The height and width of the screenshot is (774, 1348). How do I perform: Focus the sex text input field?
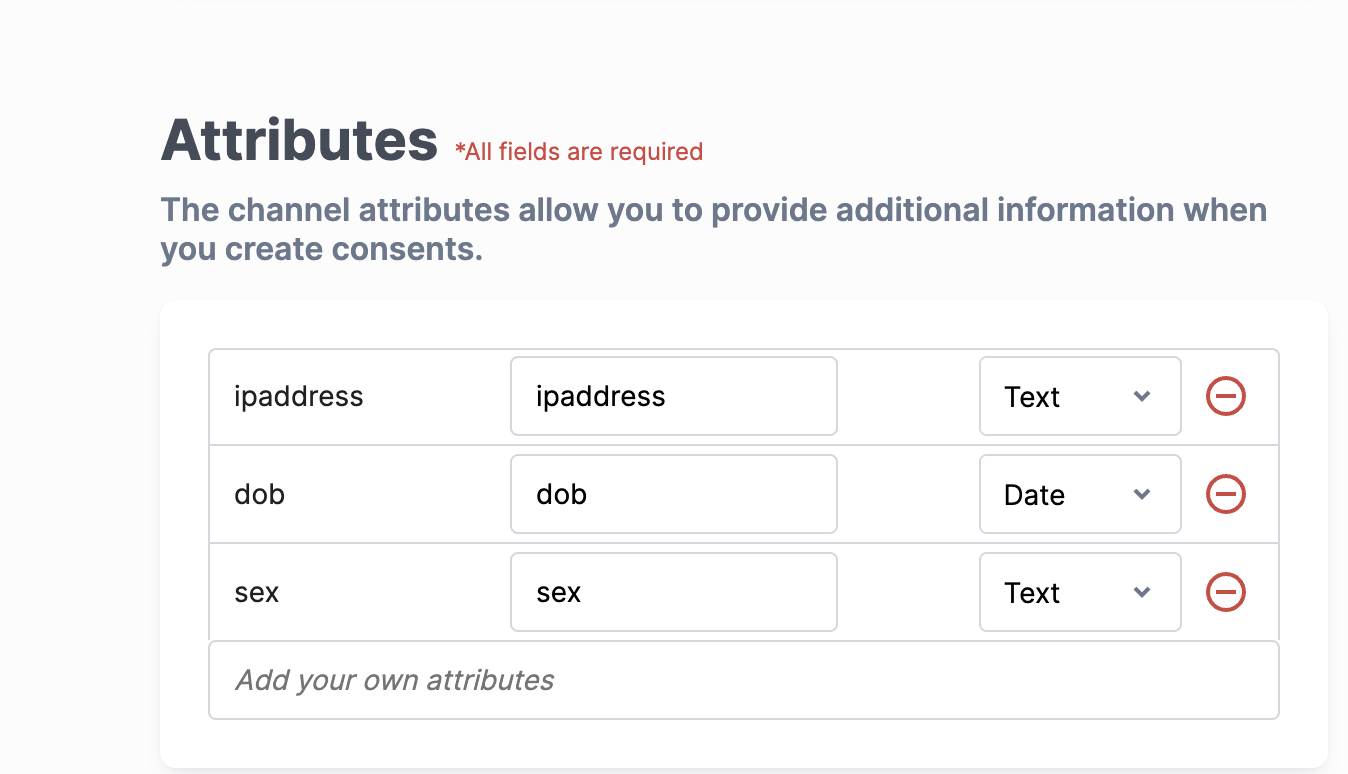pyautogui.click(x=674, y=592)
